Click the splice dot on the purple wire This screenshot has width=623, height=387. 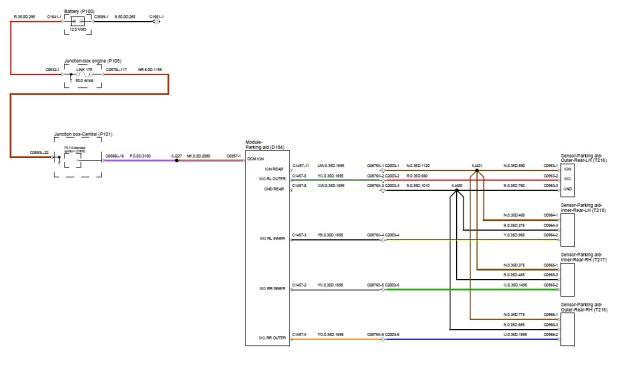pos(176,161)
